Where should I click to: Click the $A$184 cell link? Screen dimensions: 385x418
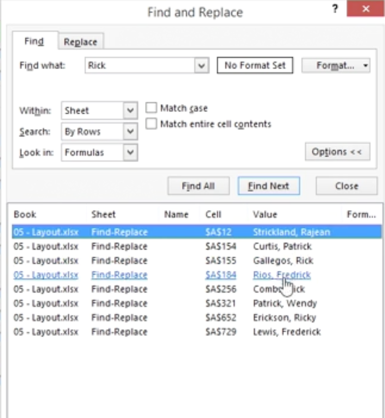[221, 275]
